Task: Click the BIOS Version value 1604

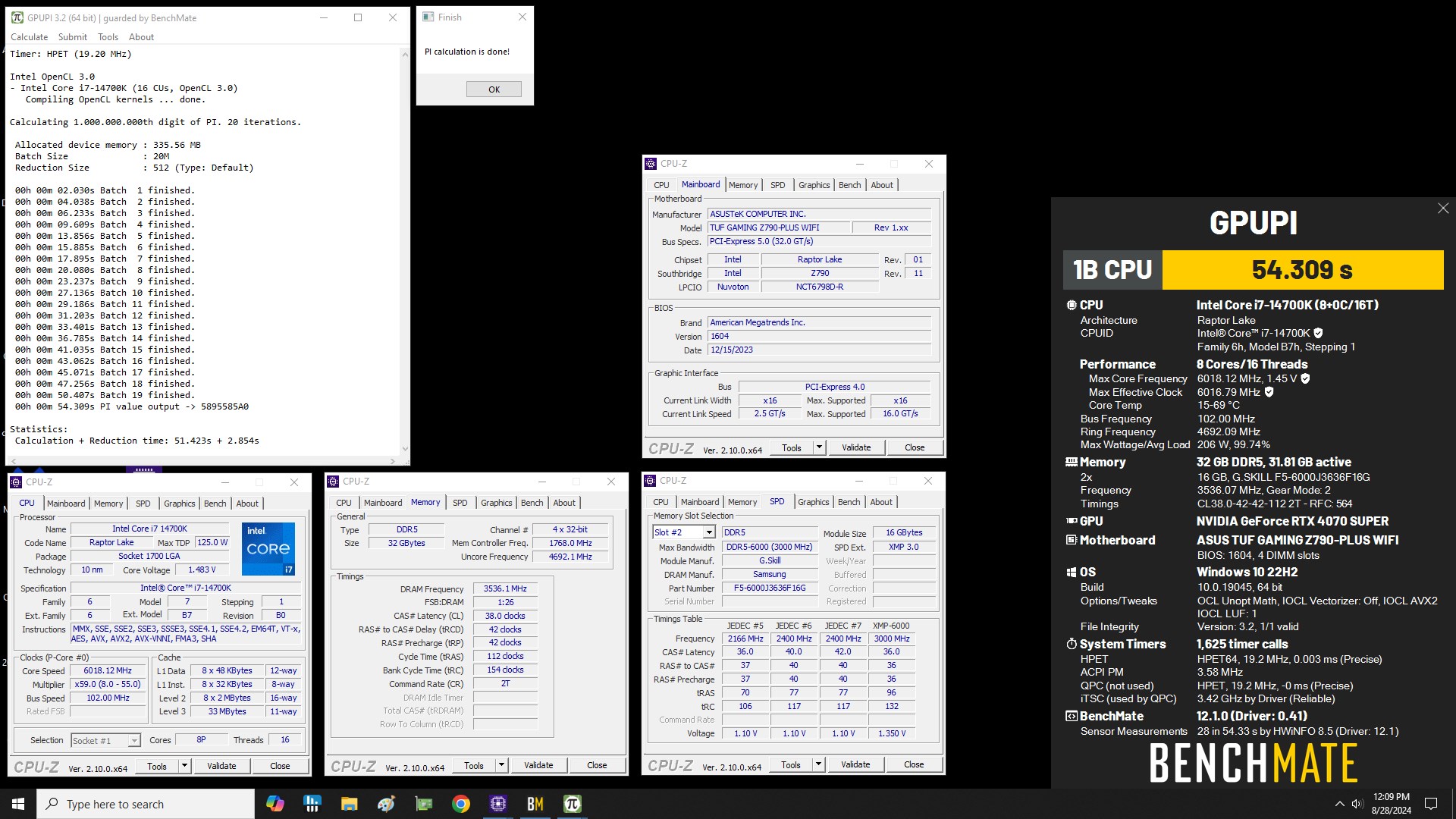Action: (819, 336)
